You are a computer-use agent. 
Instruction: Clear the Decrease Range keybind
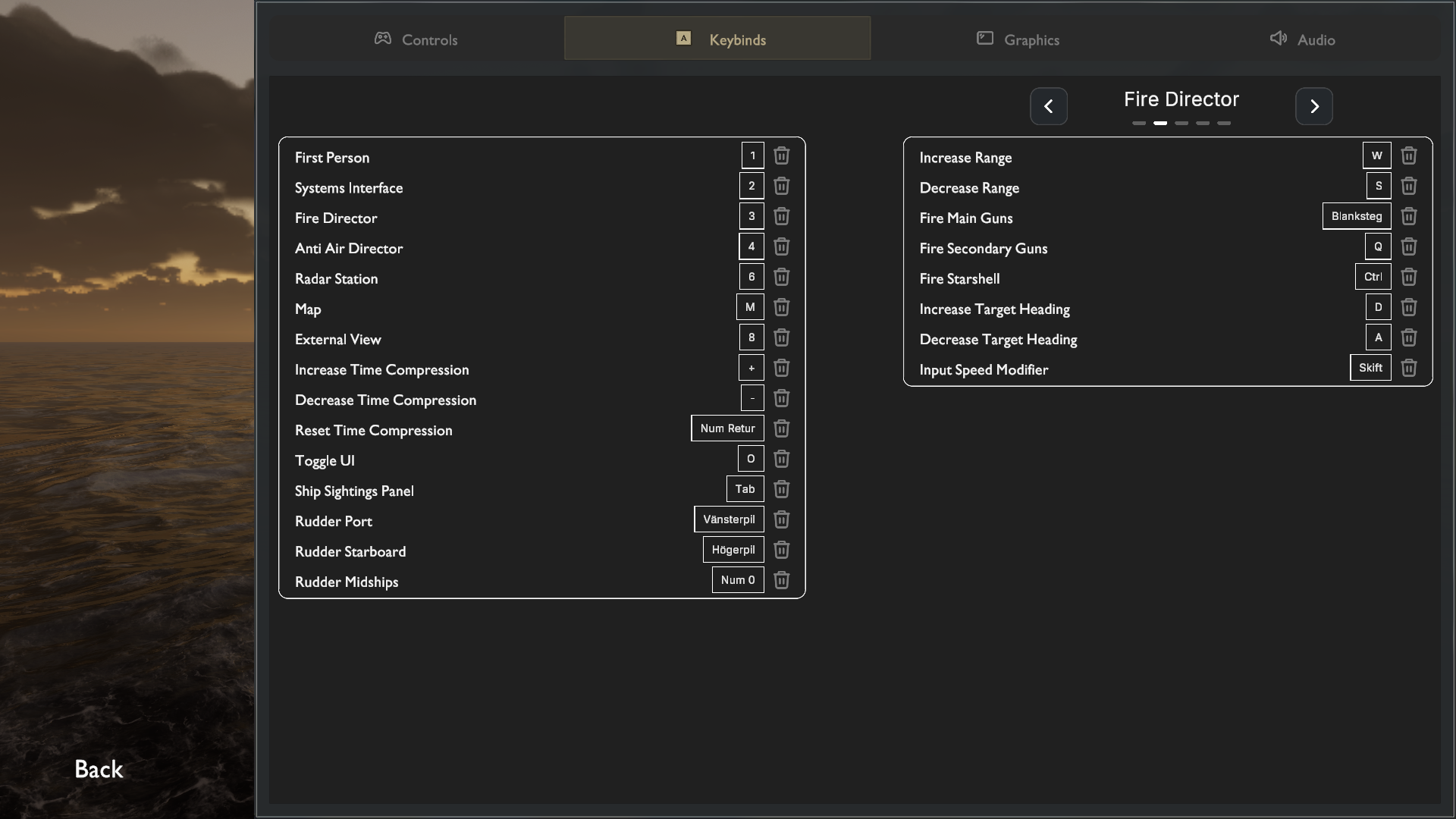1408,186
